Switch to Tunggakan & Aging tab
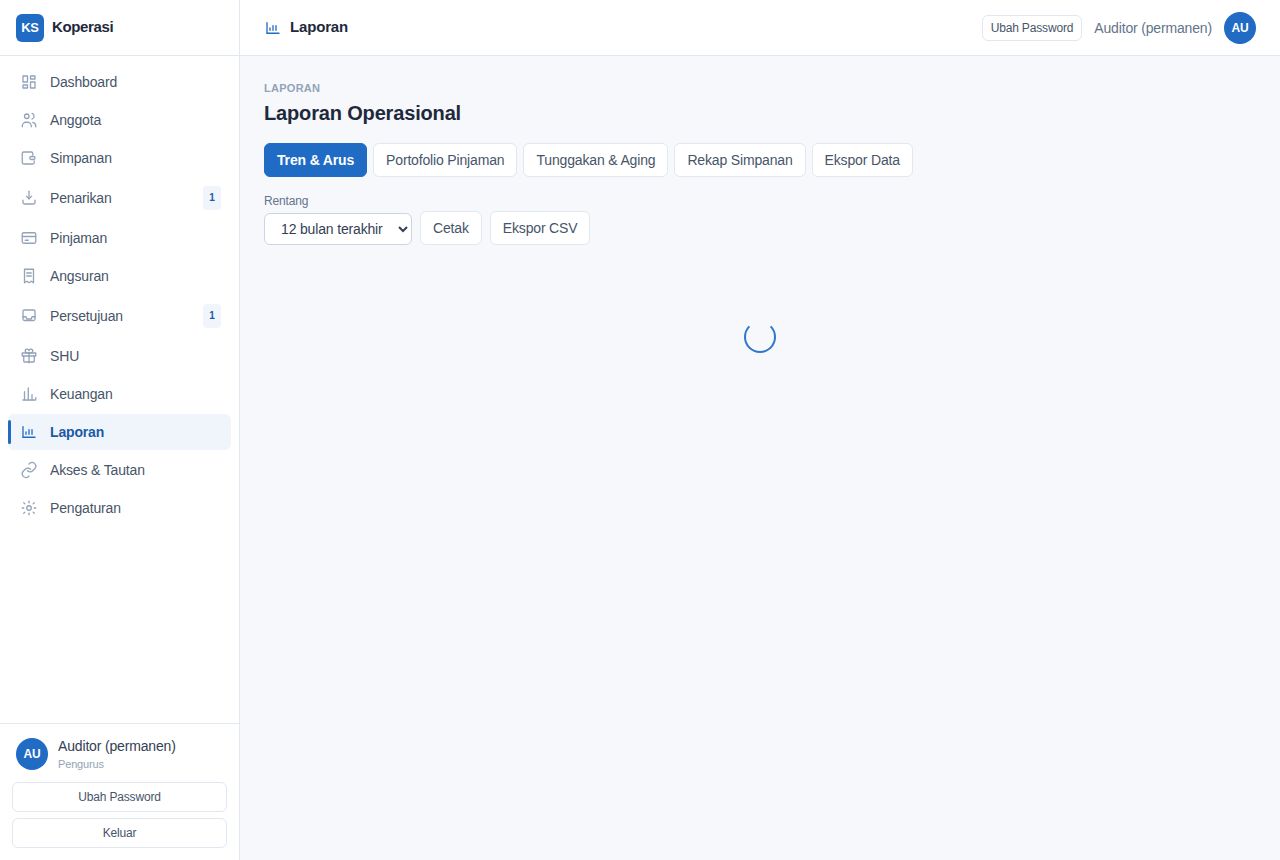1280x860 pixels. [x=595, y=160]
